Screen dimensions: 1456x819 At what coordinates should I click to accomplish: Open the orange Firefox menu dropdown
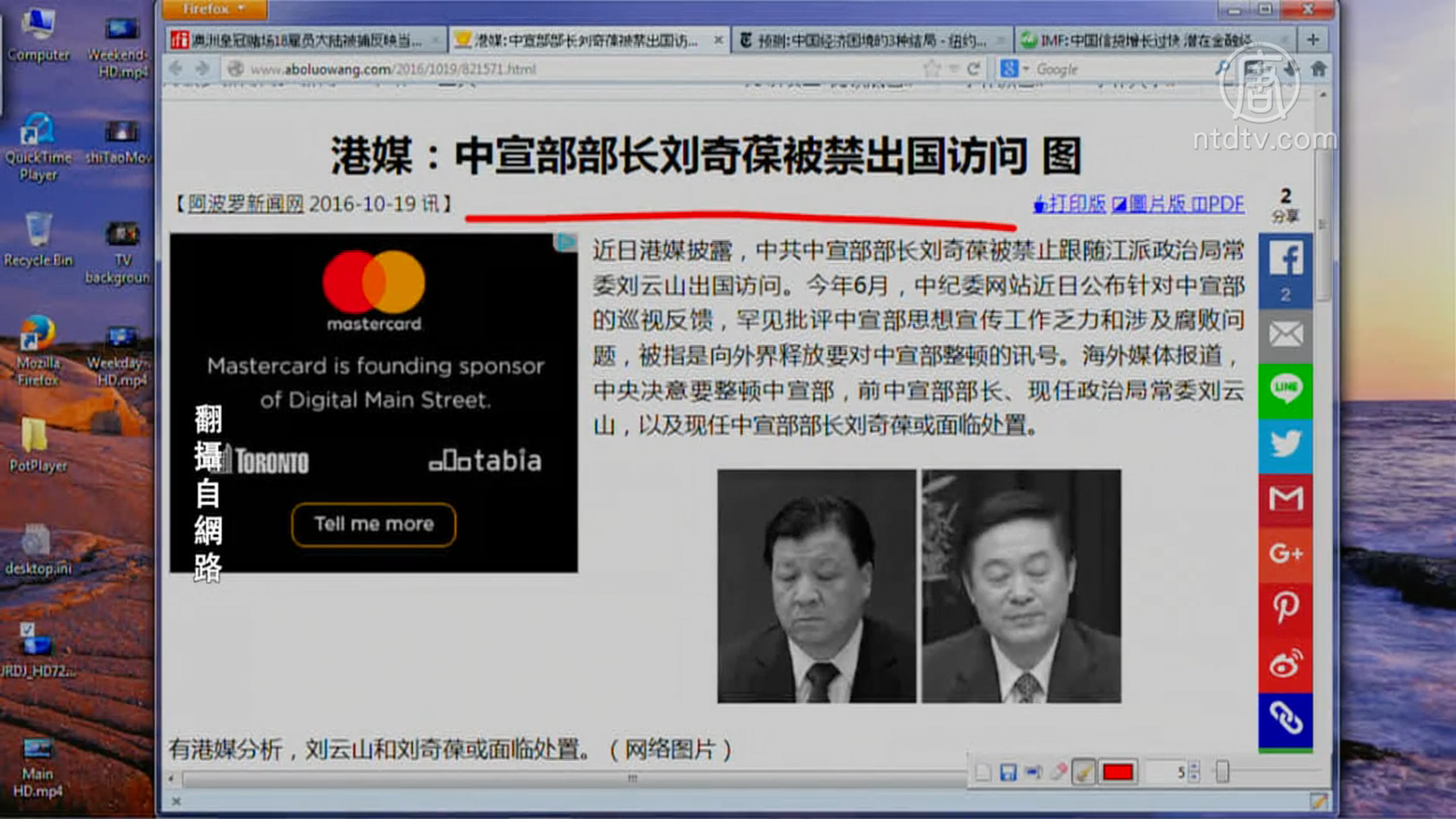tap(214, 9)
